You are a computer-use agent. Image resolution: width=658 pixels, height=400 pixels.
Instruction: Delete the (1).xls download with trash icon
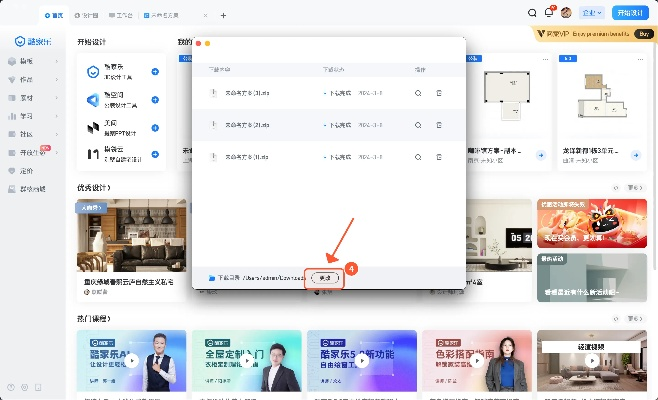[439, 157]
